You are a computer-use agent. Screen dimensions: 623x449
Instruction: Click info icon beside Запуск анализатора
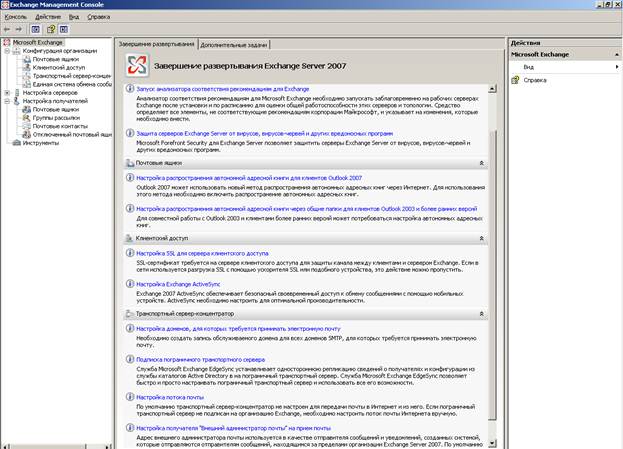(130, 89)
